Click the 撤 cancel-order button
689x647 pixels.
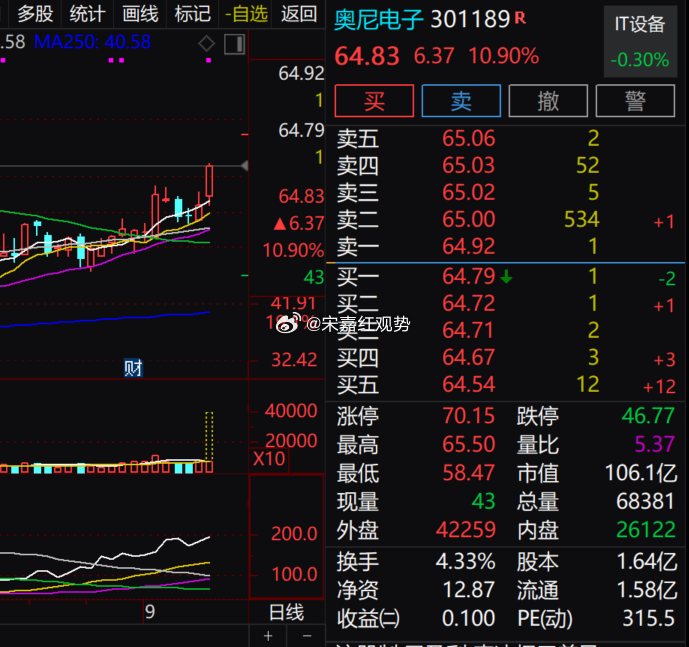(548, 101)
